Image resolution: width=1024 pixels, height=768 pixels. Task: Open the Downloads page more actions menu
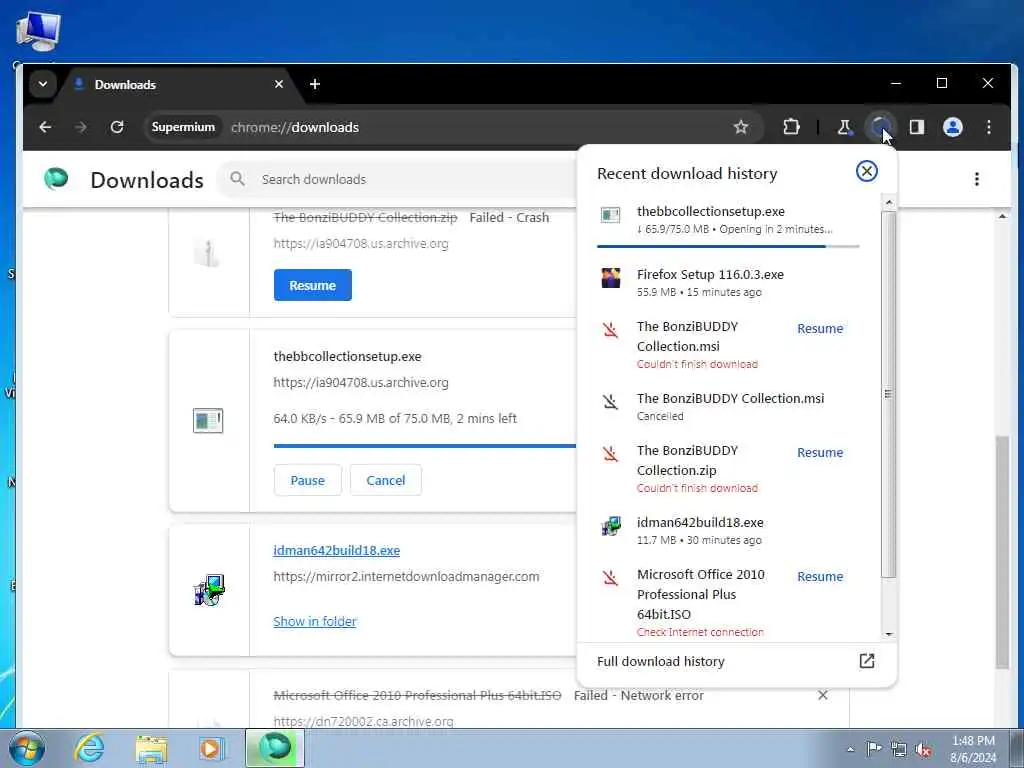977,179
